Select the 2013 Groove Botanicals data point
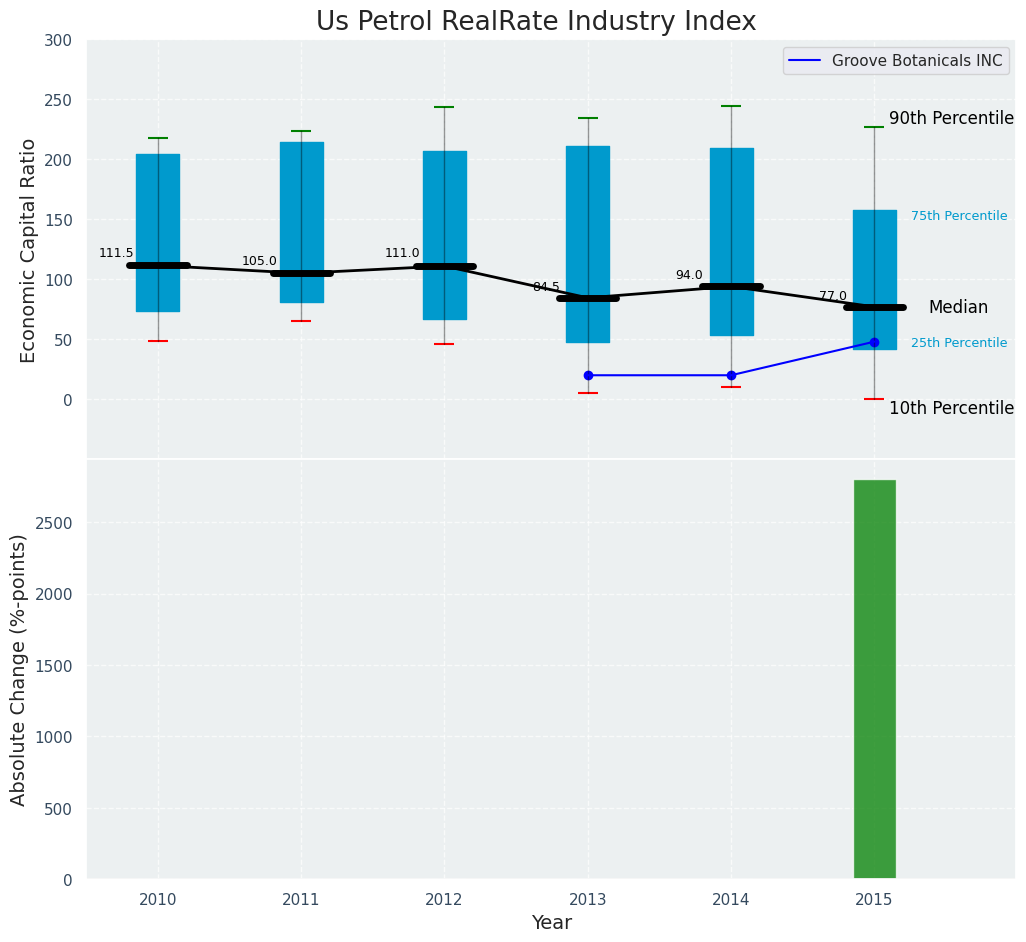Image resolution: width=1026 pixels, height=942 pixels. [x=588, y=375]
